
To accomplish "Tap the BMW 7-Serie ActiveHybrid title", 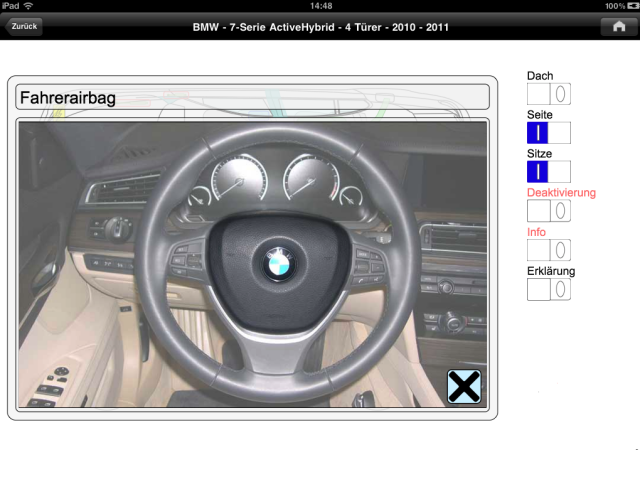I will [x=320, y=27].
